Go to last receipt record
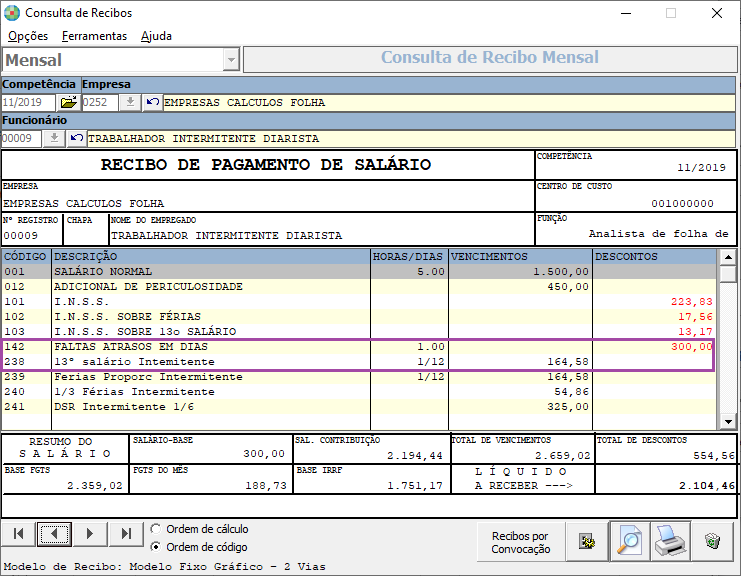Image resolution: width=741 pixels, height=576 pixels. 126,534
